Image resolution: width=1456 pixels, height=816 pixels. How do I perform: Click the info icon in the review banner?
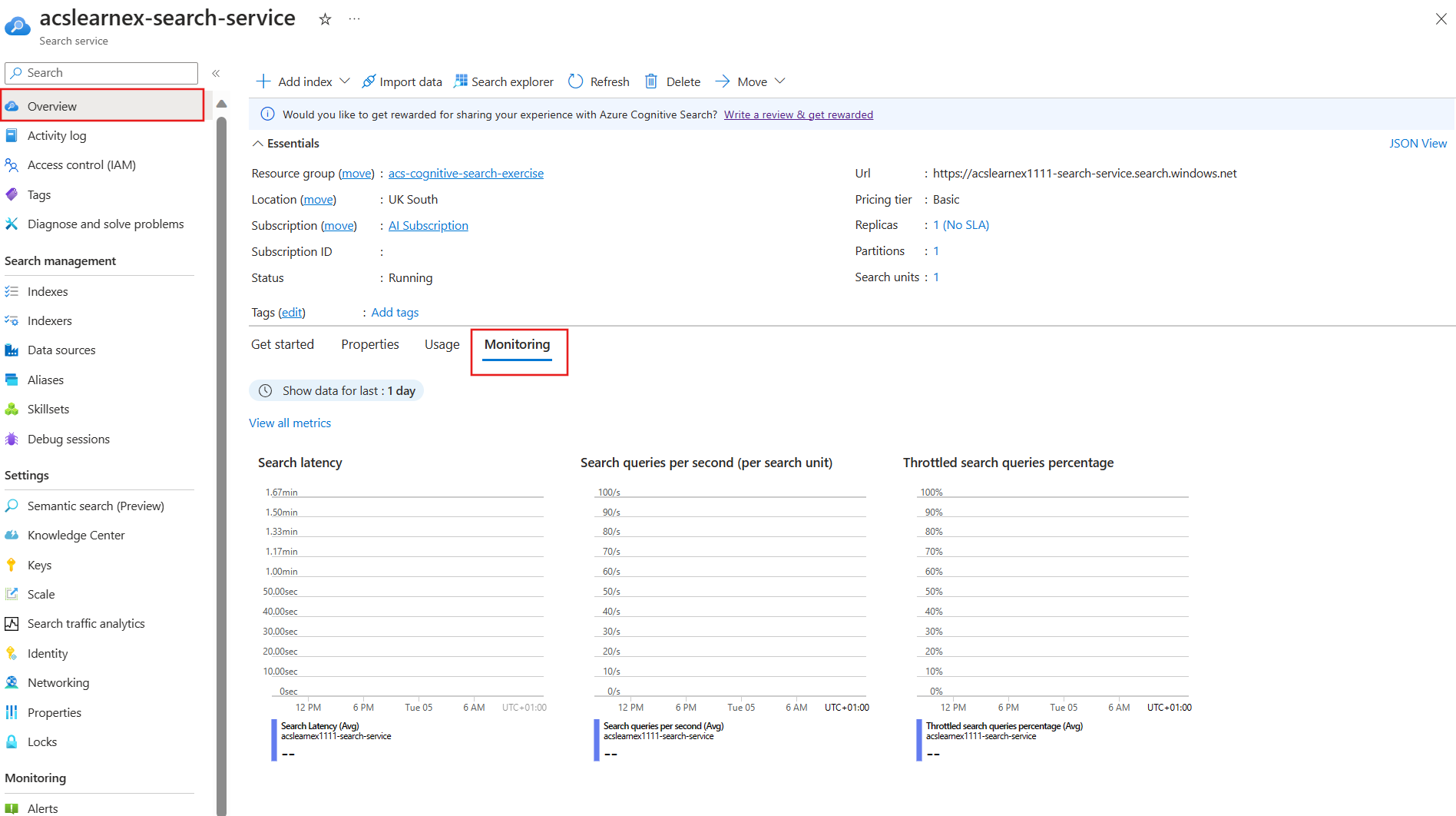[x=267, y=114]
